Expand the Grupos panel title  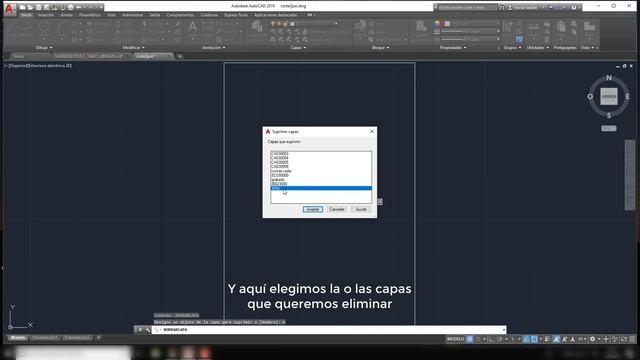point(512,48)
